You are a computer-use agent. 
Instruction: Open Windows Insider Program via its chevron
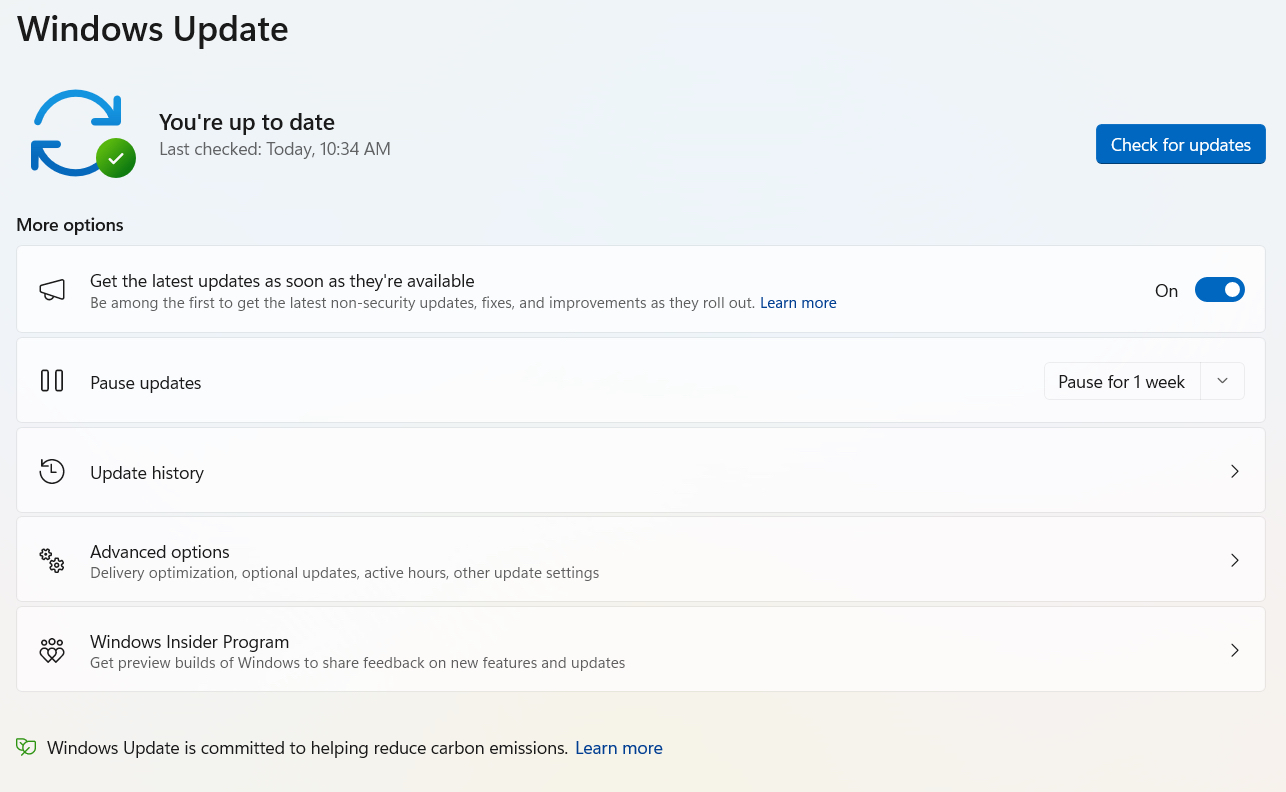point(1235,650)
